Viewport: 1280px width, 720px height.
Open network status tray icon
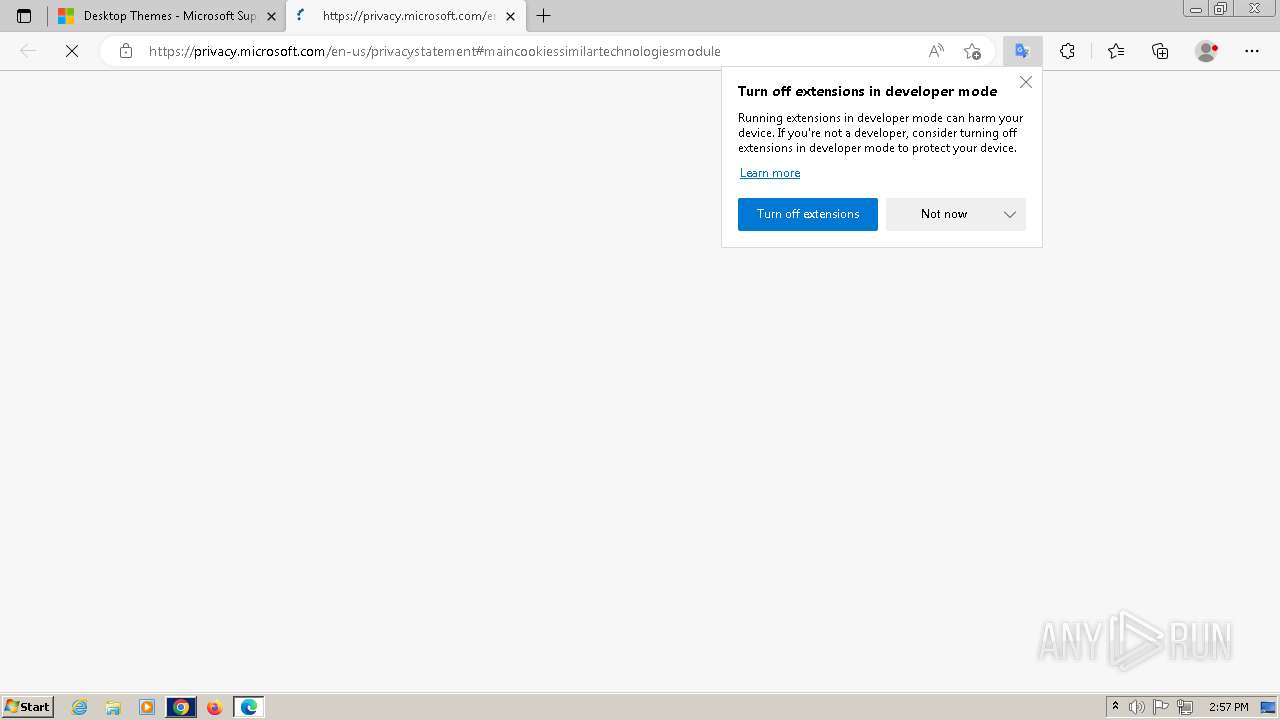tap(1185, 707)
